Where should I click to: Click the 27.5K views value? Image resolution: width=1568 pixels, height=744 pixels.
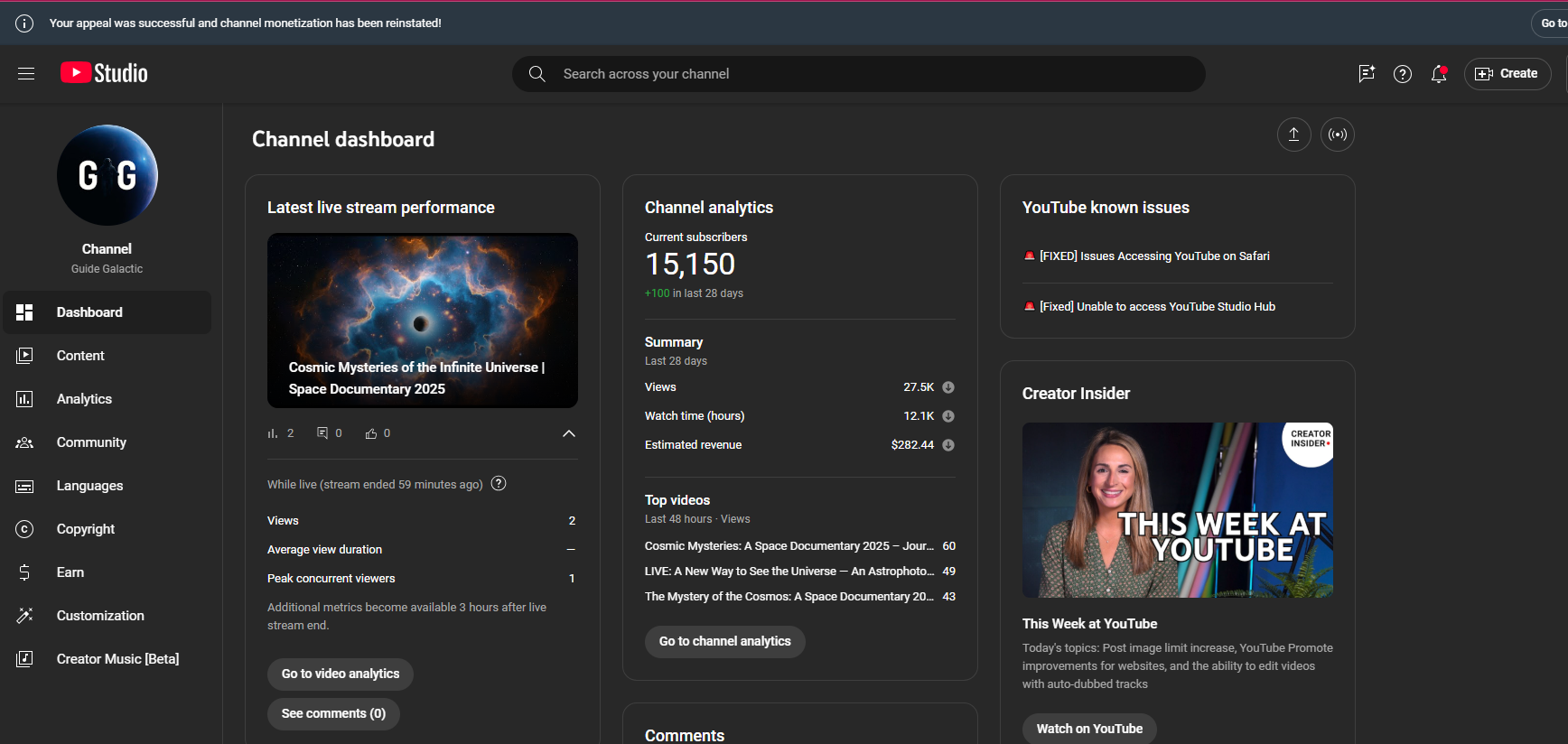(x=919, y=387)
